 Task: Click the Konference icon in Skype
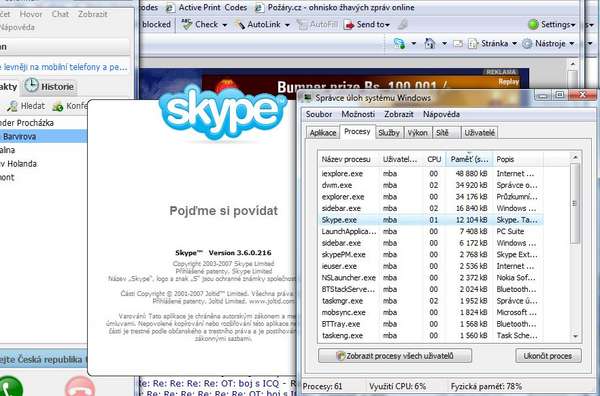tap(58, 106)
